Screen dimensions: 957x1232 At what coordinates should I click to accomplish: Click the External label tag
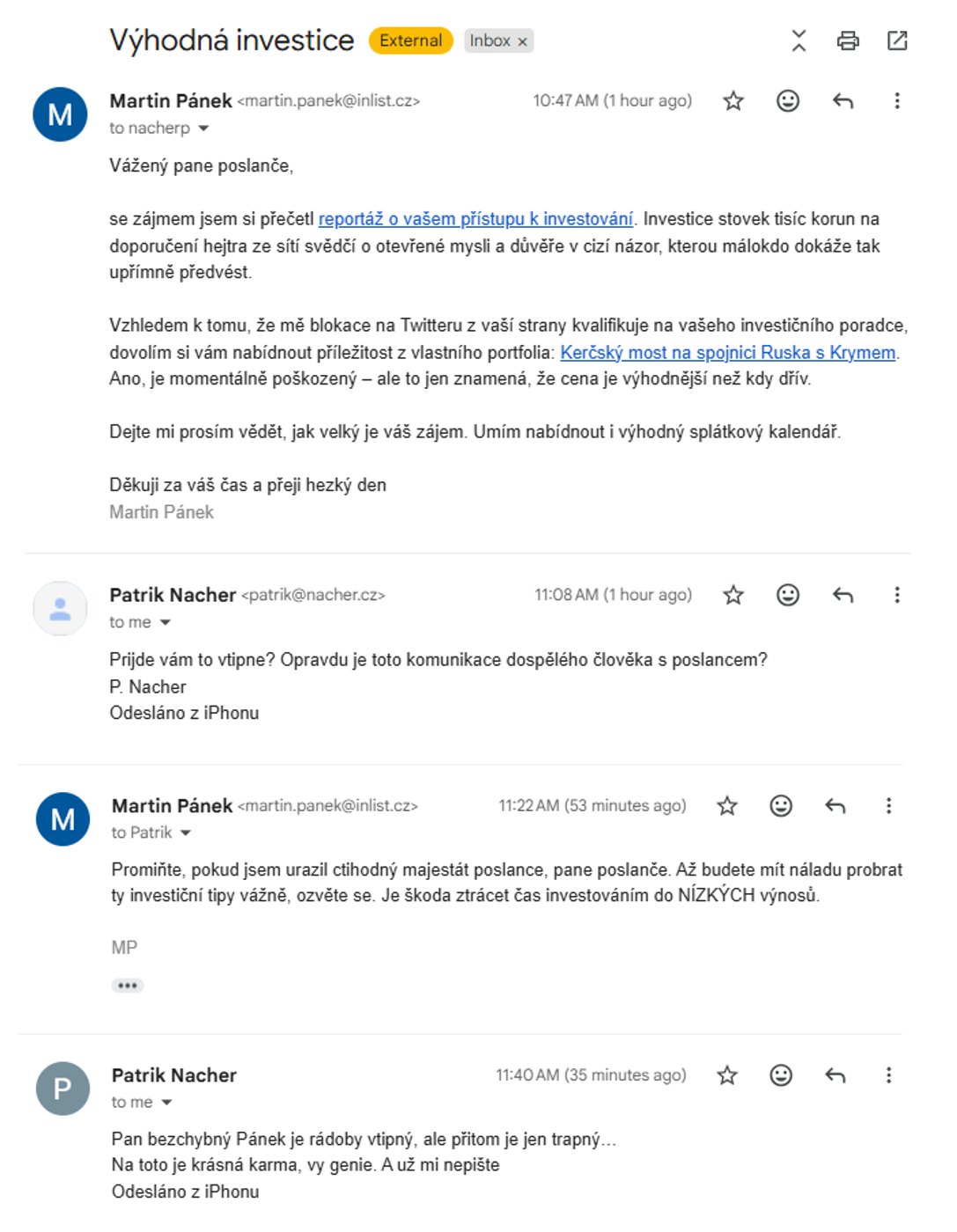pos(411,40)
